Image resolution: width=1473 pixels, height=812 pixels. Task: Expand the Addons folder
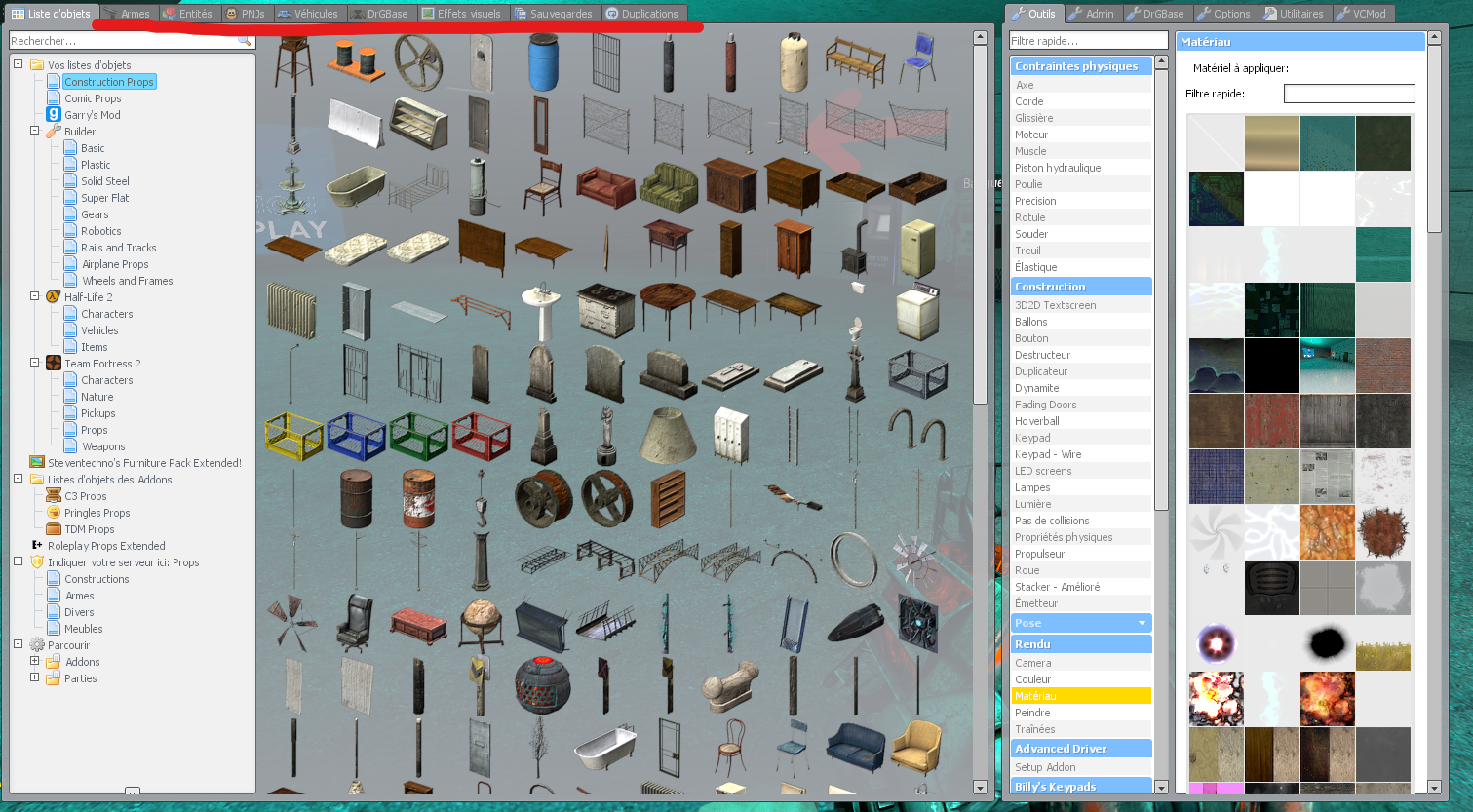(35, 661)
